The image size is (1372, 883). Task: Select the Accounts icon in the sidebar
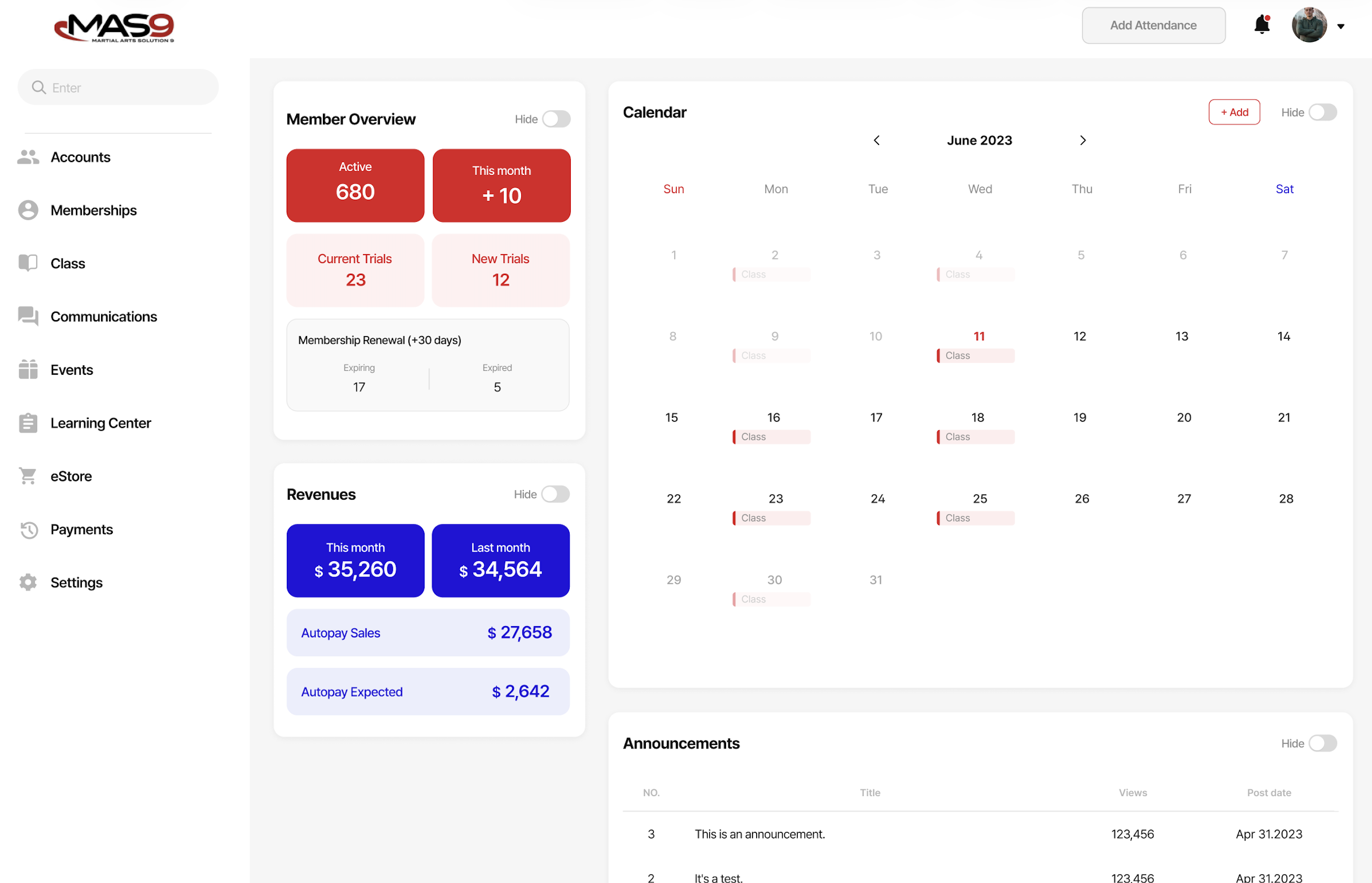tap(28, 156)
